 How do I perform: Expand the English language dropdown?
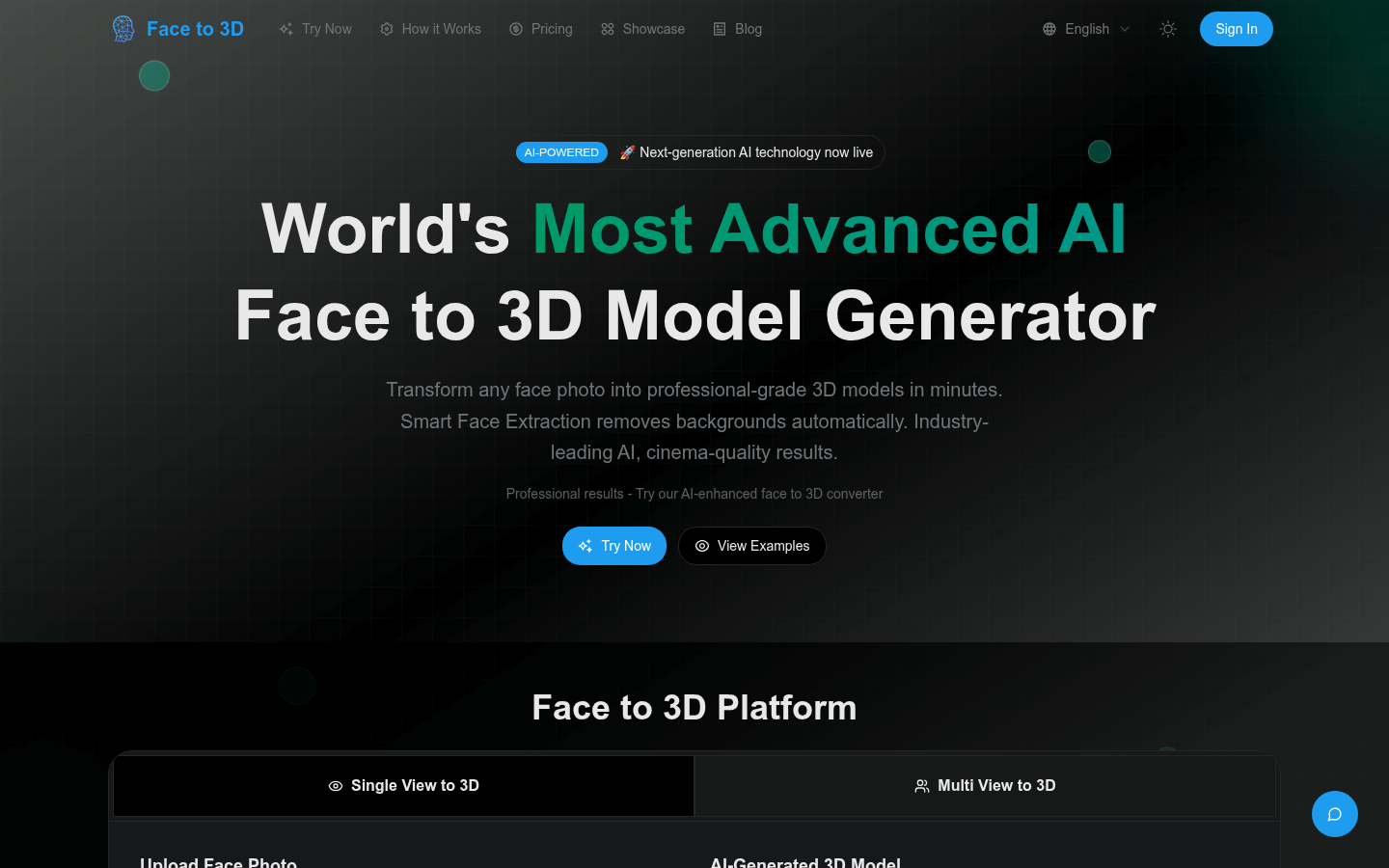point(1087,29)
